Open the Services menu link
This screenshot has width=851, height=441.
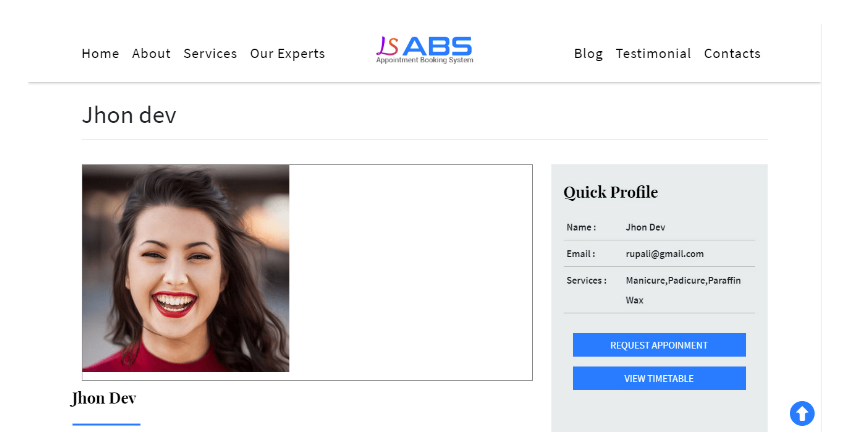pyautogui.click(x=210, y=54)
